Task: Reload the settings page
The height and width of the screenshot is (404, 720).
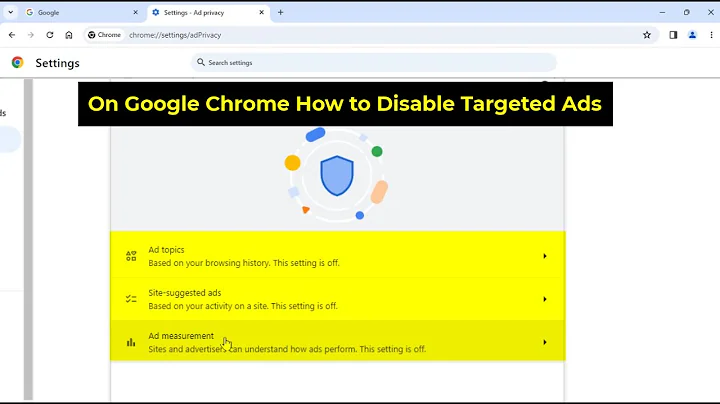Action: point(50,35)
